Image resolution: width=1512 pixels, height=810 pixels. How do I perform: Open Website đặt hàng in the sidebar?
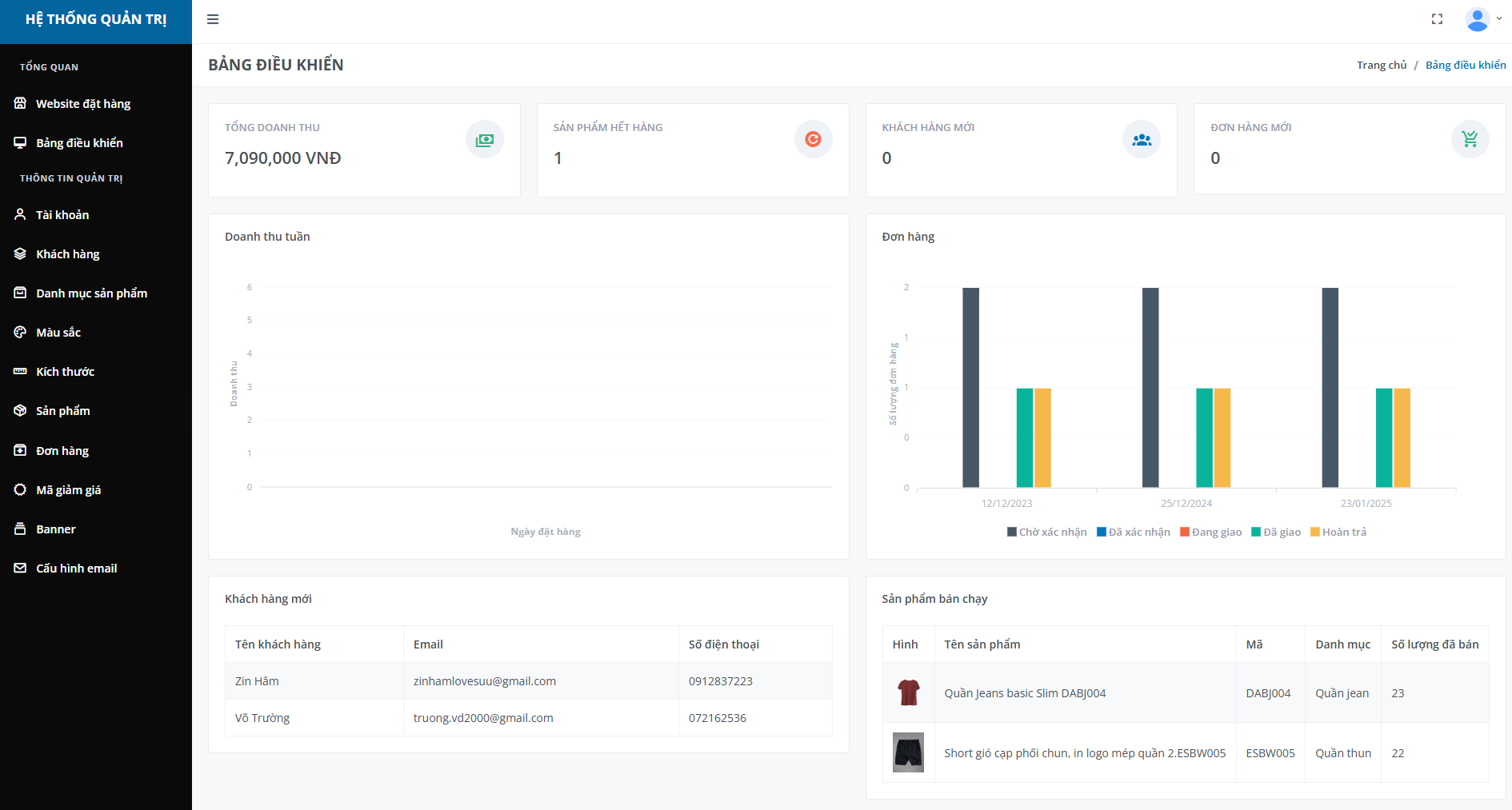[x=83, y=104]
